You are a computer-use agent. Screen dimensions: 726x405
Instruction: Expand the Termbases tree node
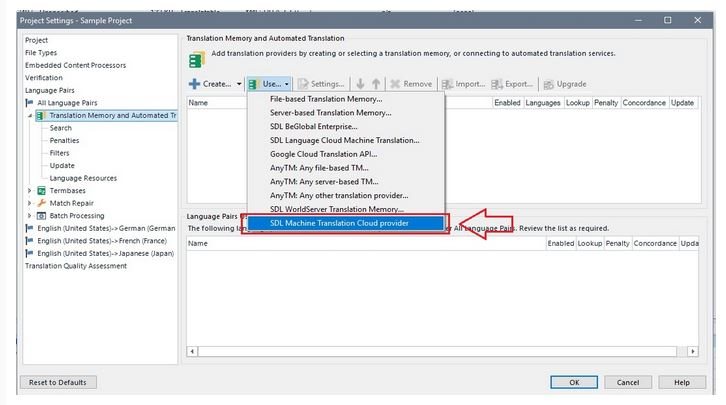[30, 191]
